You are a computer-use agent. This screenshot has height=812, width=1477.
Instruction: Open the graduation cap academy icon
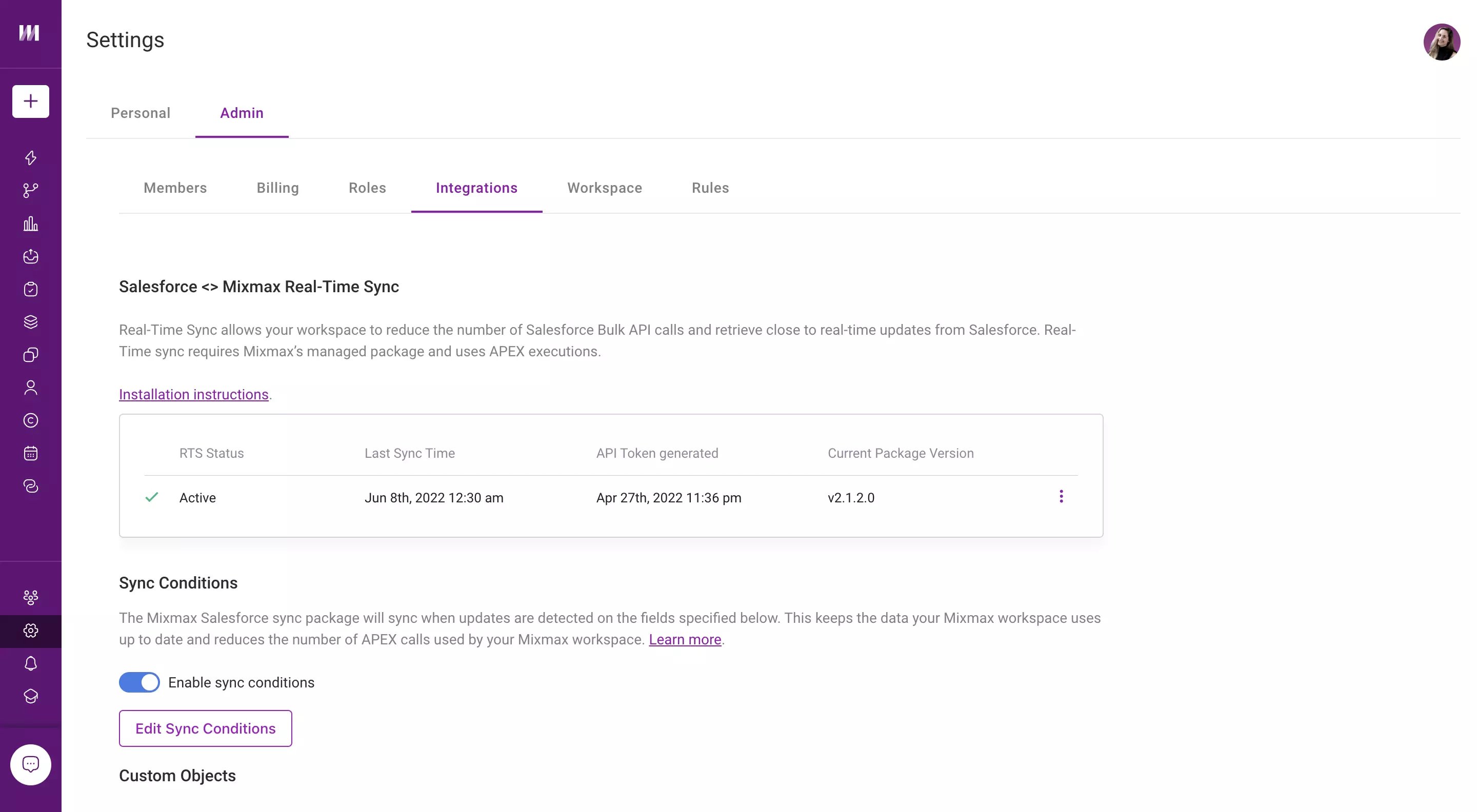tap(30, 696)
